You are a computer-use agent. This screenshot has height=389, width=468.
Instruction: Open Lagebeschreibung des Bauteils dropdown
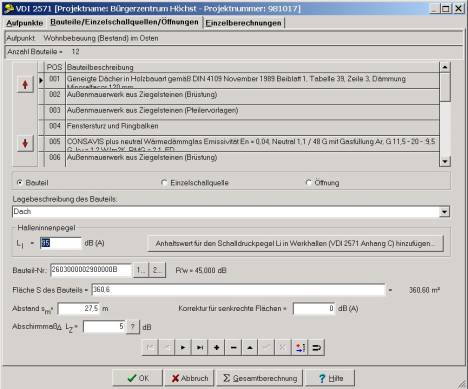pyautogui.click(x=444, y=212)
